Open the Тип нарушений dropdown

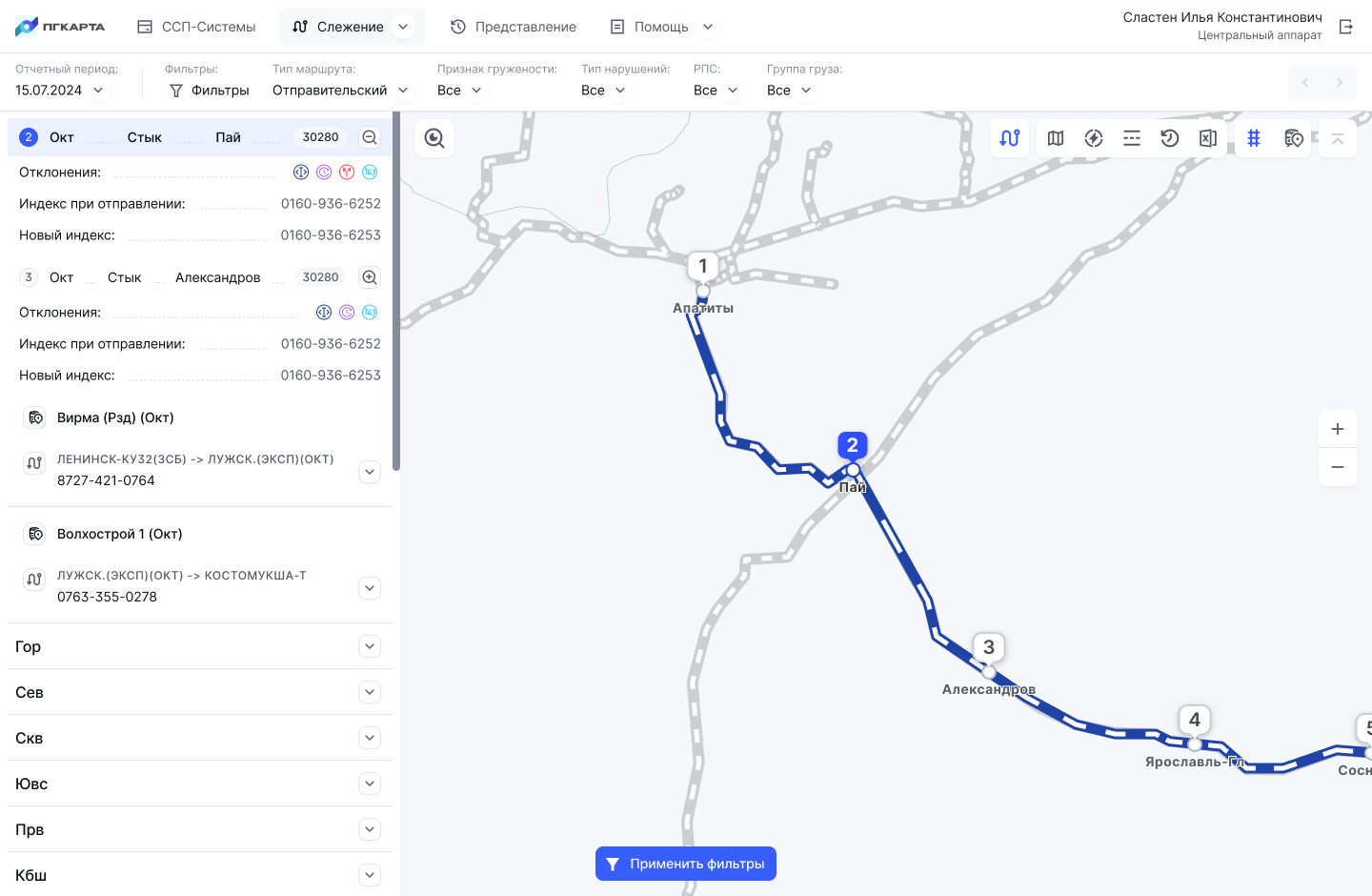pyautogui.click(x=604, y=91)
